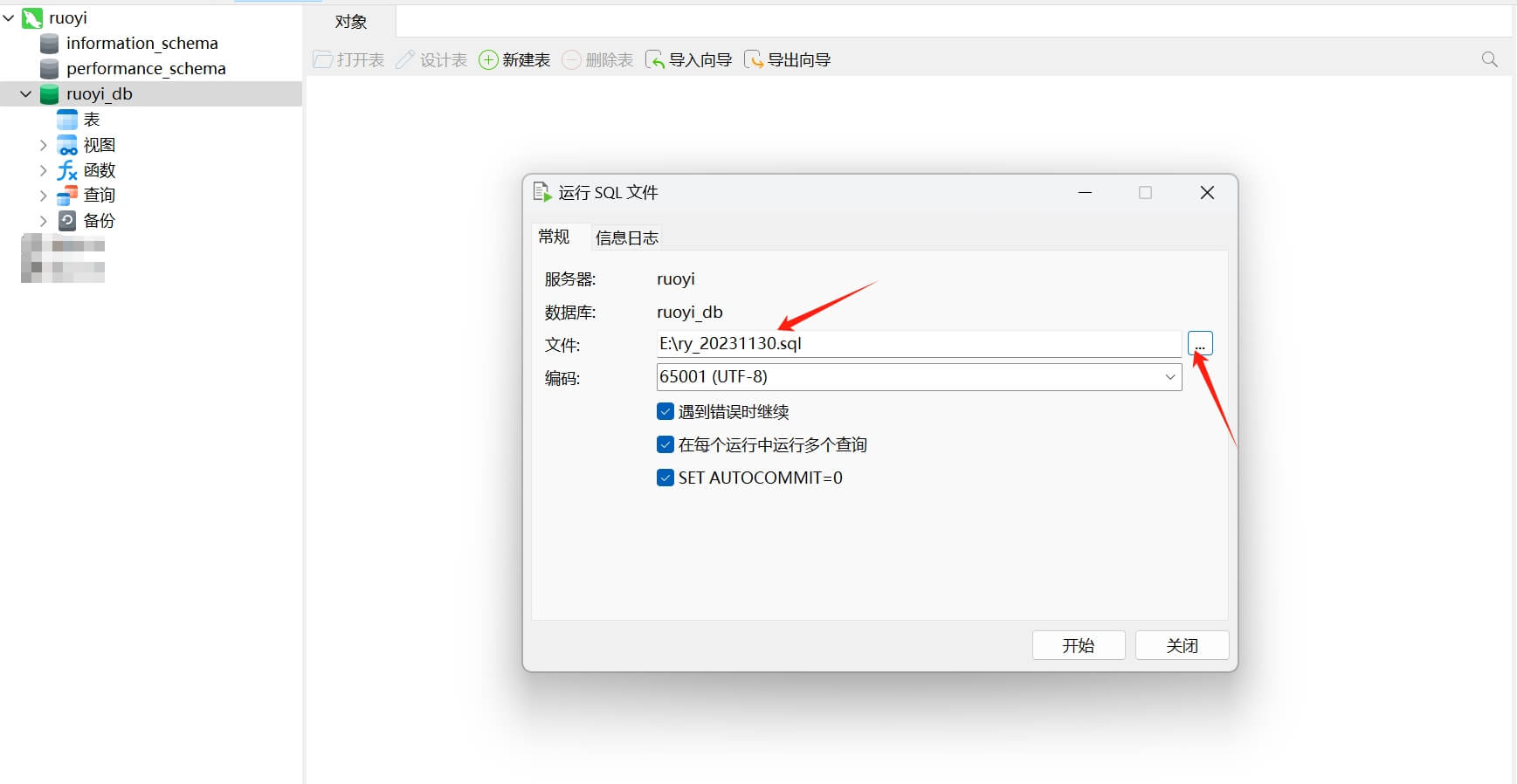Toggle 在每个运行中运行多个查询 checkbox
Image resolution: width=1517 pixels, height=784 pixels.
pos(665,444)
